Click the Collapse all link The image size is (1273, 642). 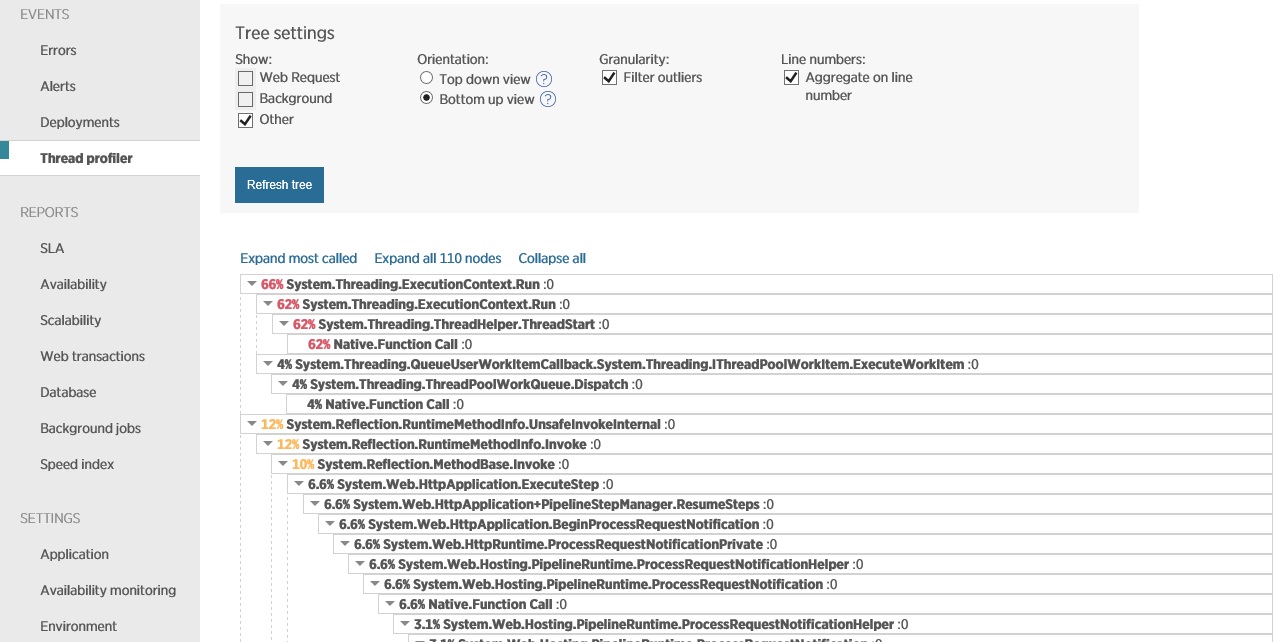tap(551, 258)
